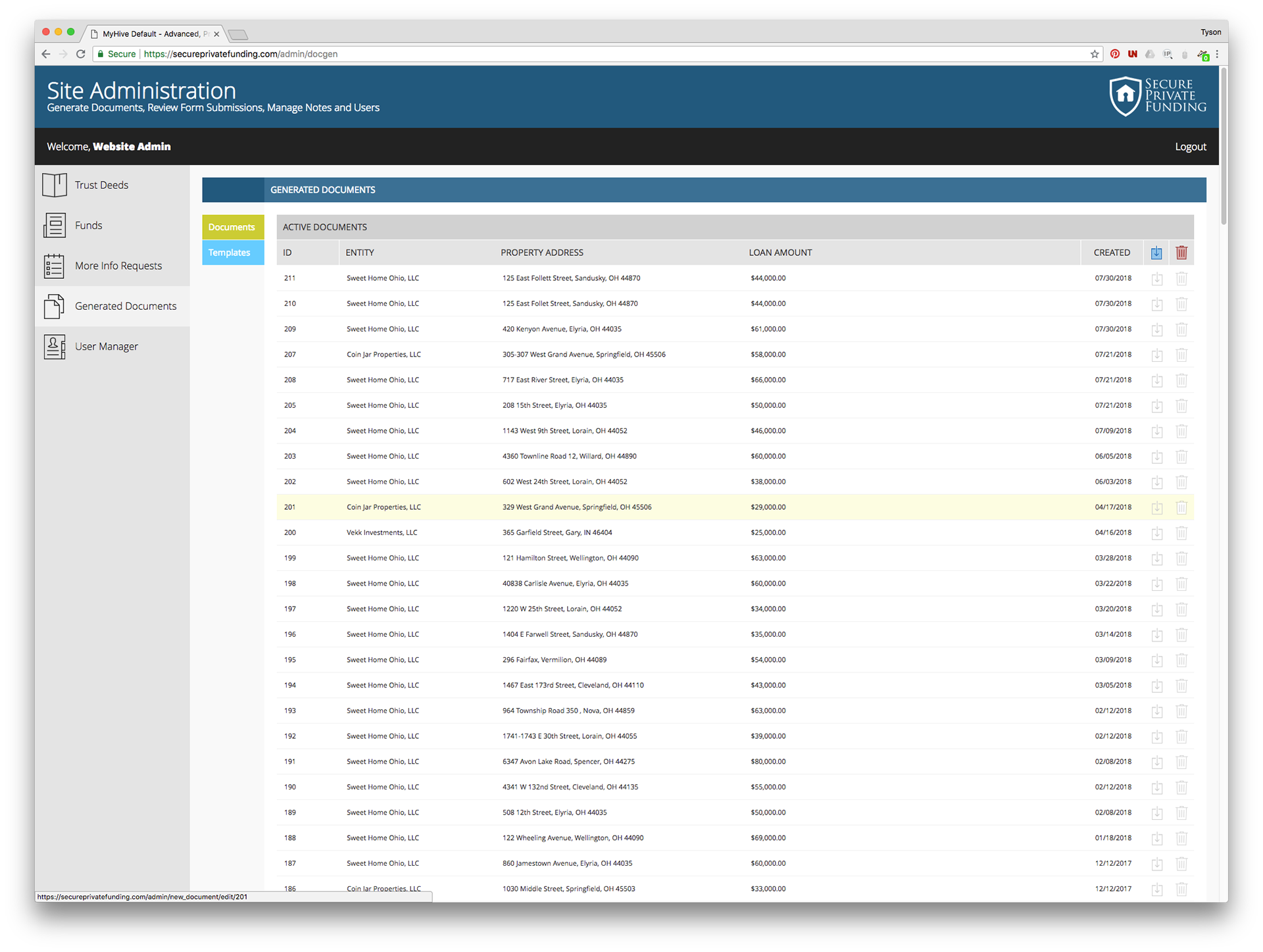The height and width of the screenshot is (952, 1263).
Task: Reload the page with the browser refresh button
Action: [x=80, y=54]
